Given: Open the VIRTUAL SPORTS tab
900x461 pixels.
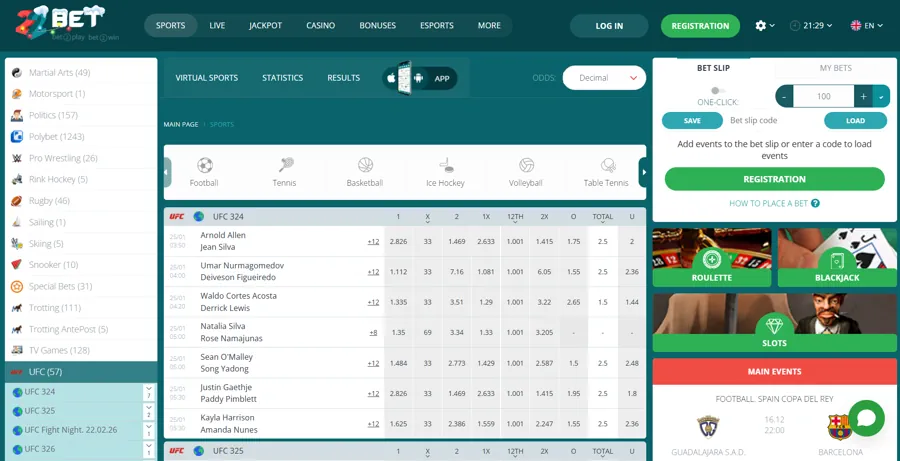Looking at the screenshot, I should (207, 78).
